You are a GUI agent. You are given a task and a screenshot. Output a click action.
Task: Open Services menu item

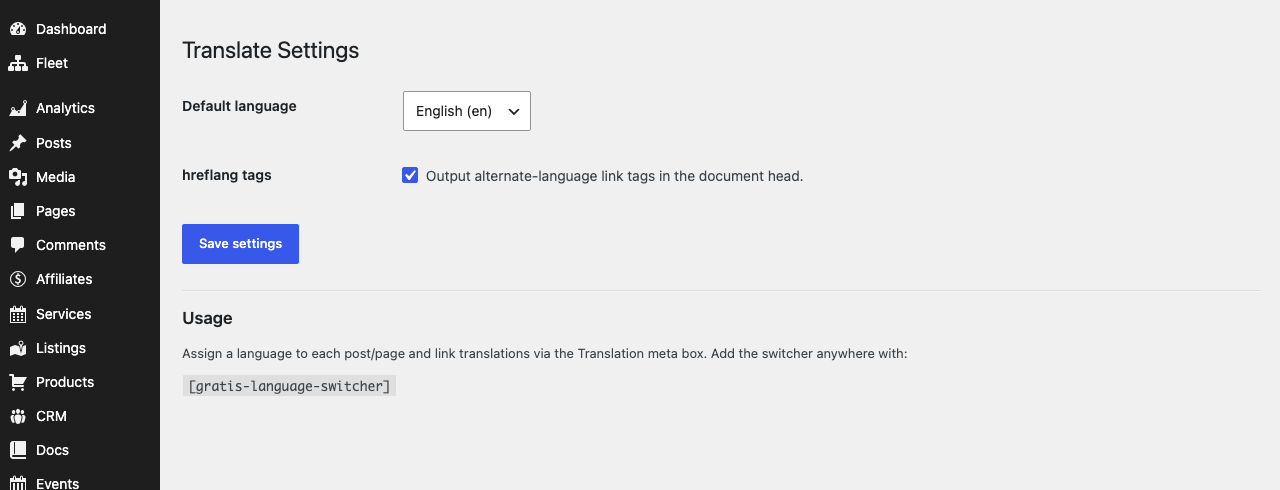(80, 314)
